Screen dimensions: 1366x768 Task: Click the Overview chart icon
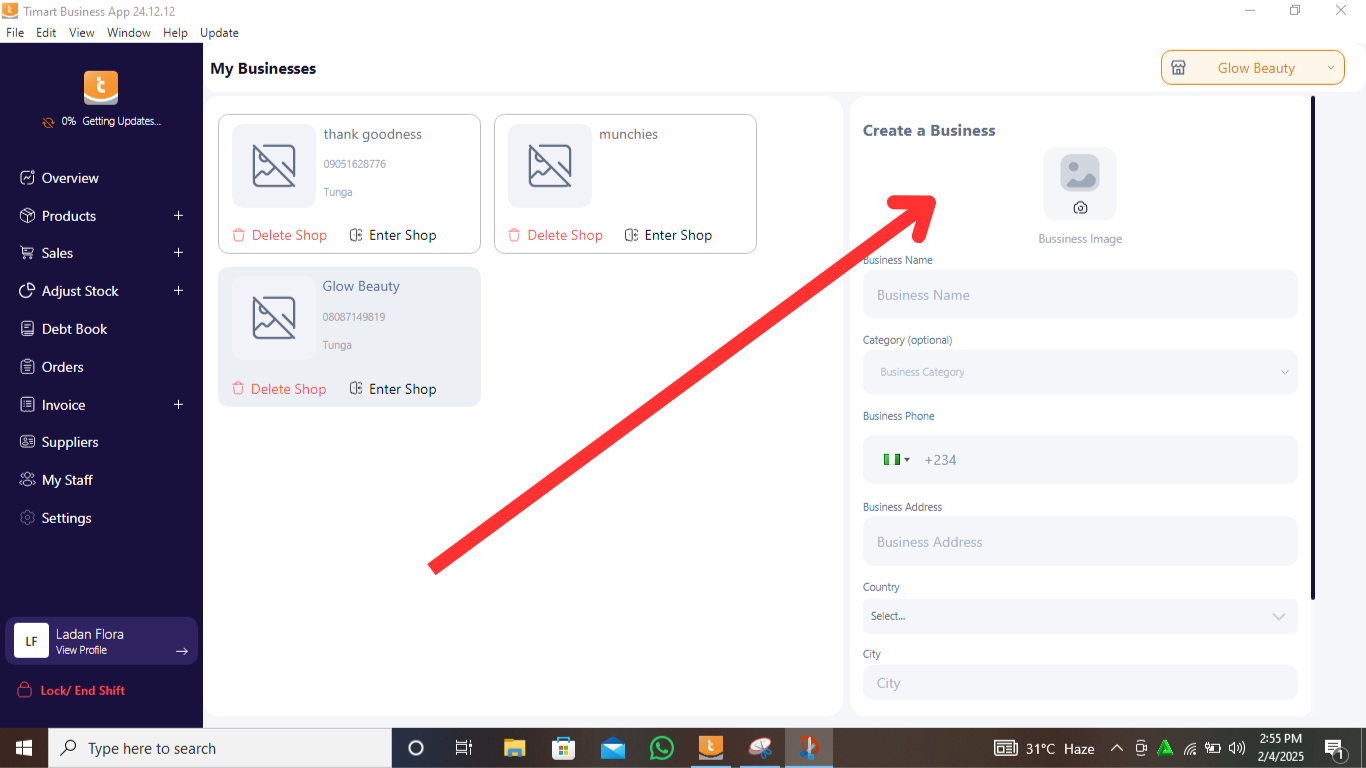pos(27,178)
